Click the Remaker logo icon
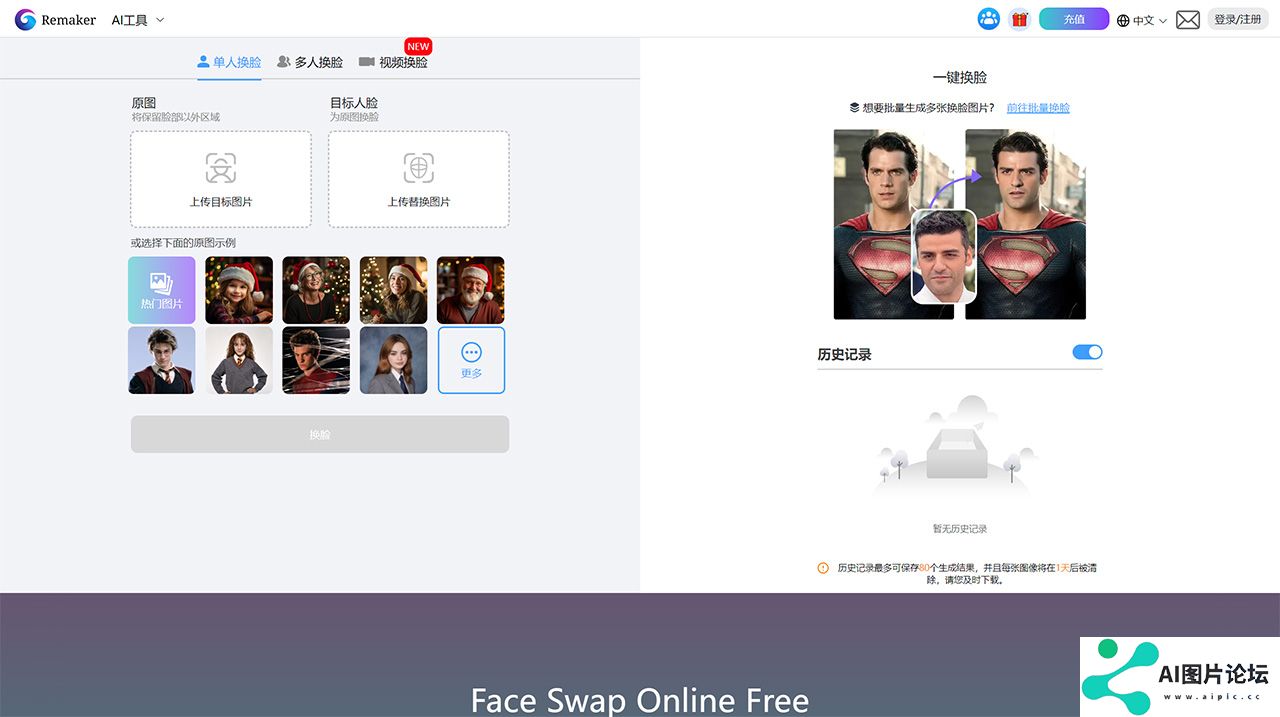1280x717 pixels. pyautogui.click(x=25, y=20)
